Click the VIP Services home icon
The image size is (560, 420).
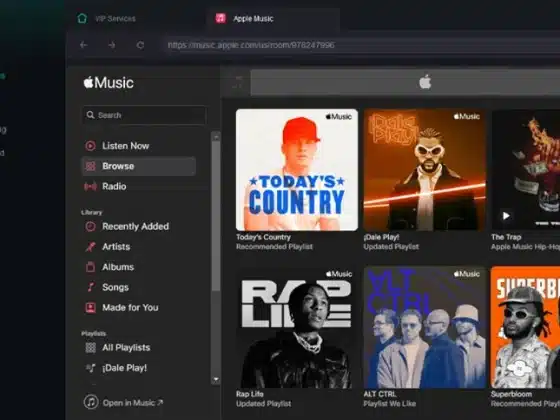coord(82,18)
